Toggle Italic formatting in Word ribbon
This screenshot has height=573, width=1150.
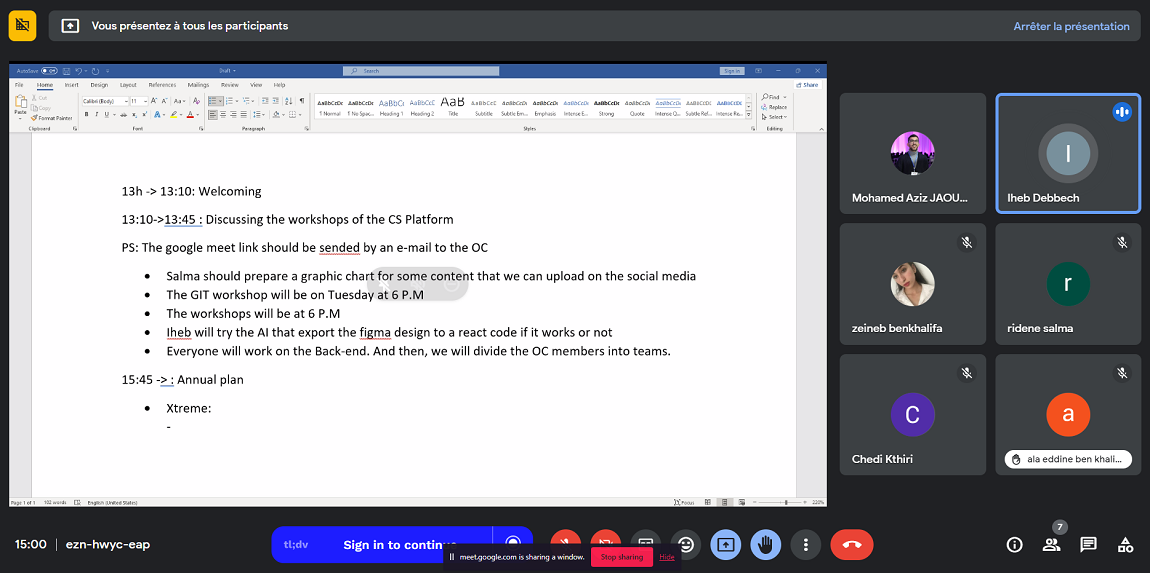[97, 114]
